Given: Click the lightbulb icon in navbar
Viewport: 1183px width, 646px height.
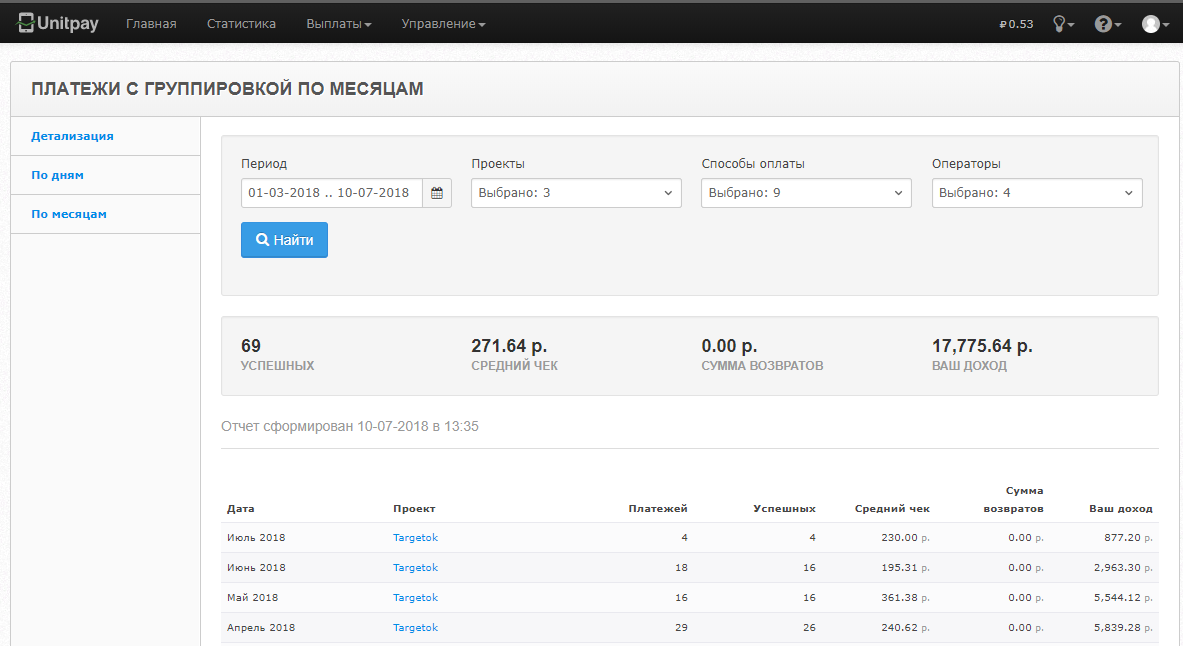Looking at the screenshot, I should [1062, 24].
